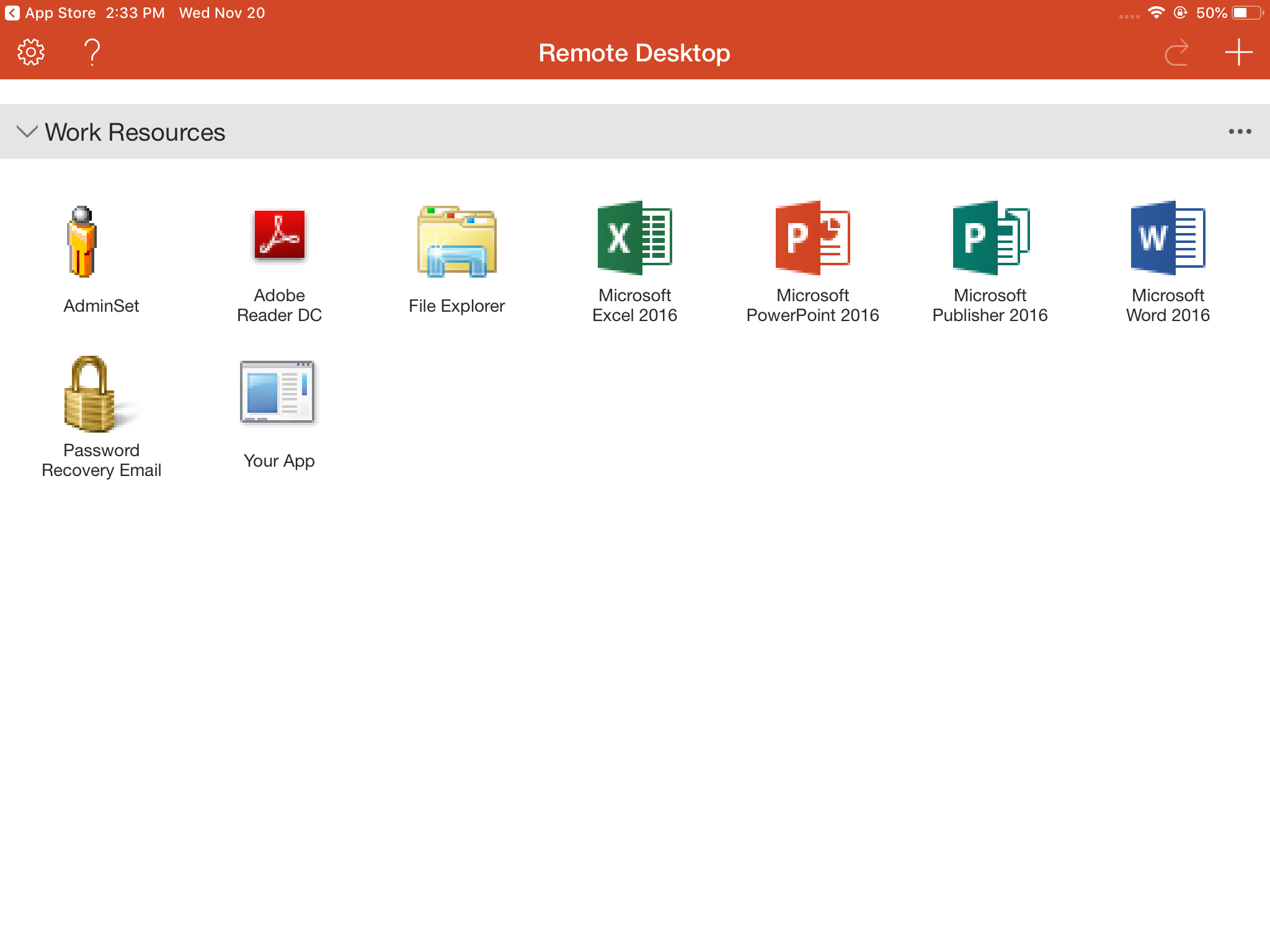This screenshot has width=1270, height=952.
Task: Click the "Password Recovery Email" label text
Action: [101, 460]
